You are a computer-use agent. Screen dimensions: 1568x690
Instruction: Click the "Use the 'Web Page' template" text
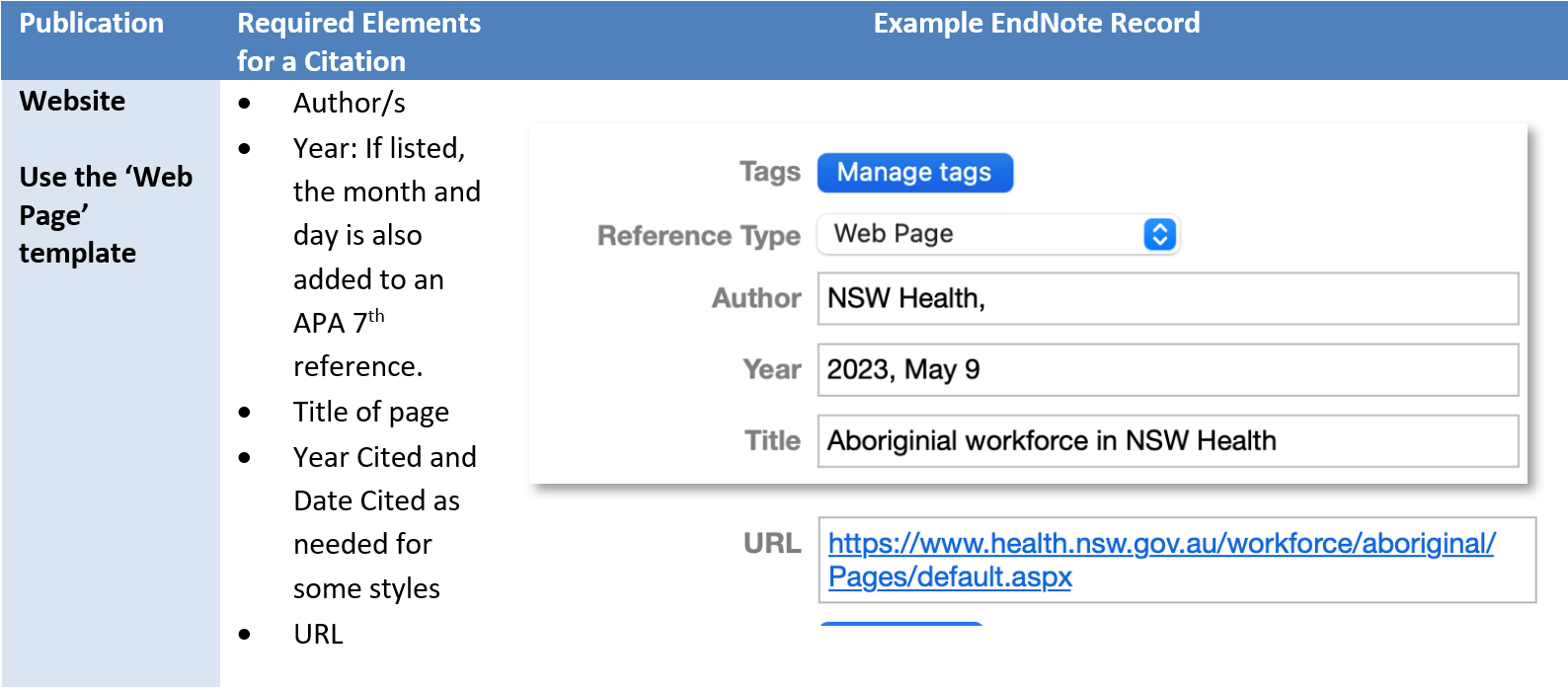click(106, 214)
